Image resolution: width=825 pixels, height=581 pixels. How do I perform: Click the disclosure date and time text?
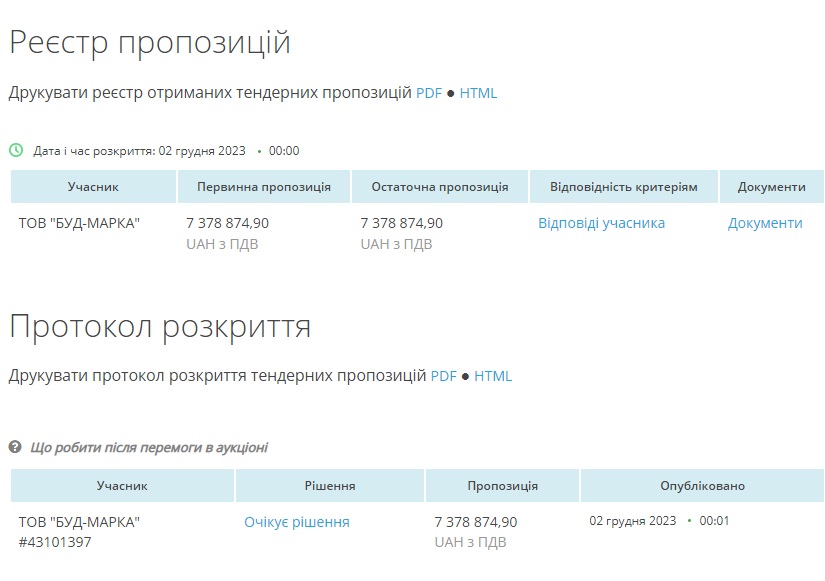coord(166,151)
